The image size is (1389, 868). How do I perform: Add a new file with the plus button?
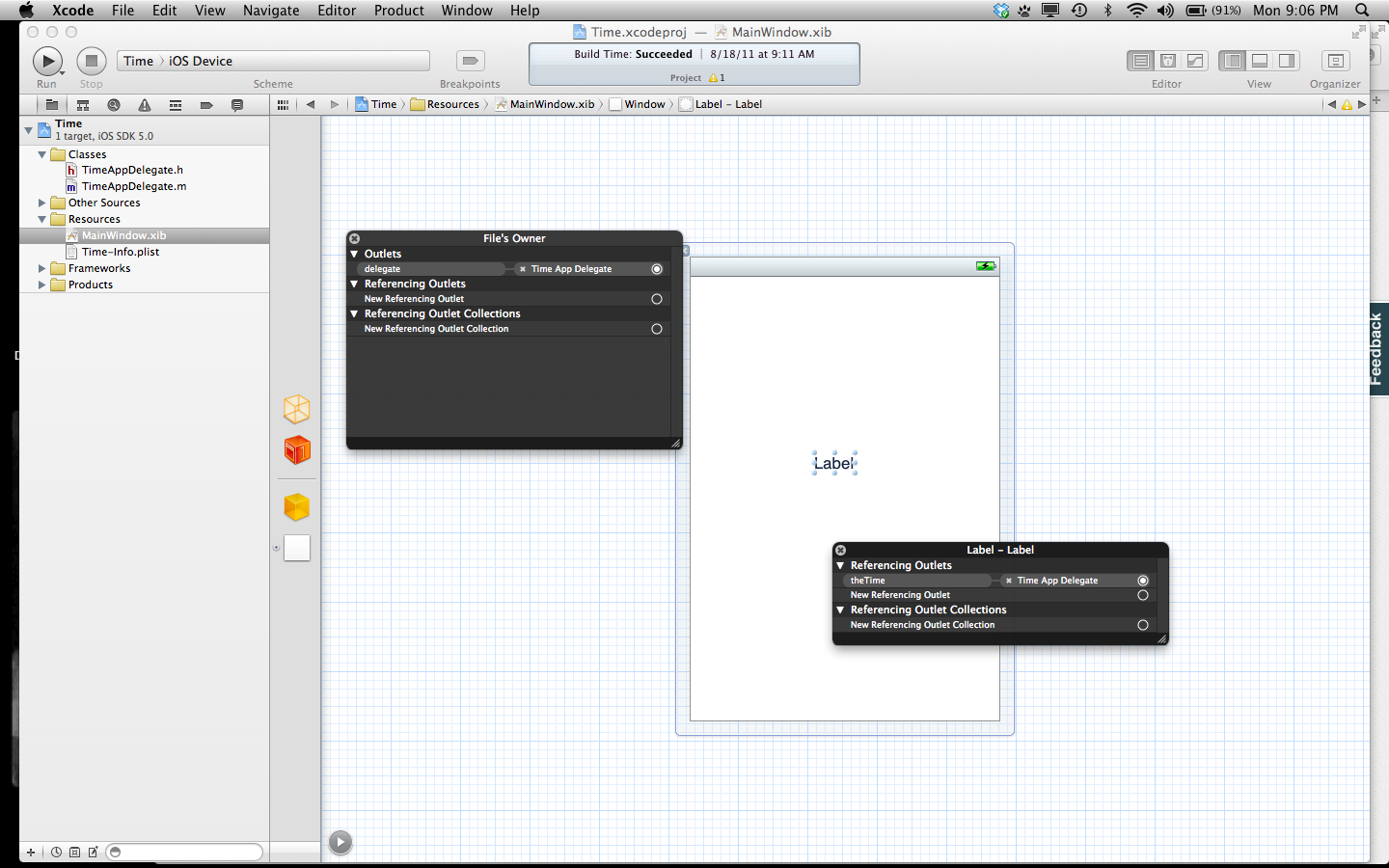(31, 852)
